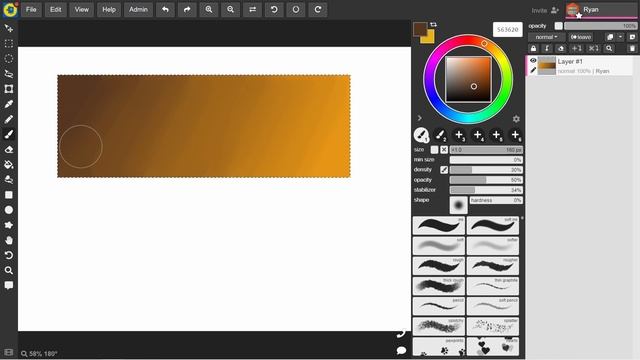Add brush to preset slot 4
This screenshot has height=360, width=640.
point(478,135)
